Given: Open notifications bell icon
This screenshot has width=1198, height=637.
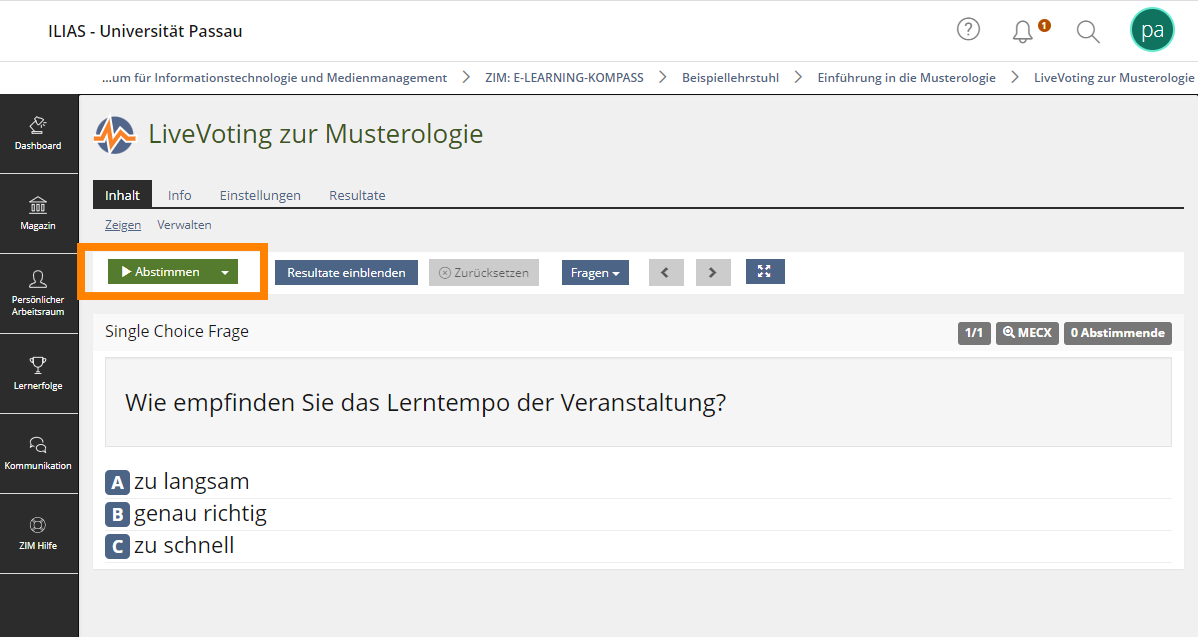Looking at the screenshot, I should pyautogui.click(x=1022, y=31).
